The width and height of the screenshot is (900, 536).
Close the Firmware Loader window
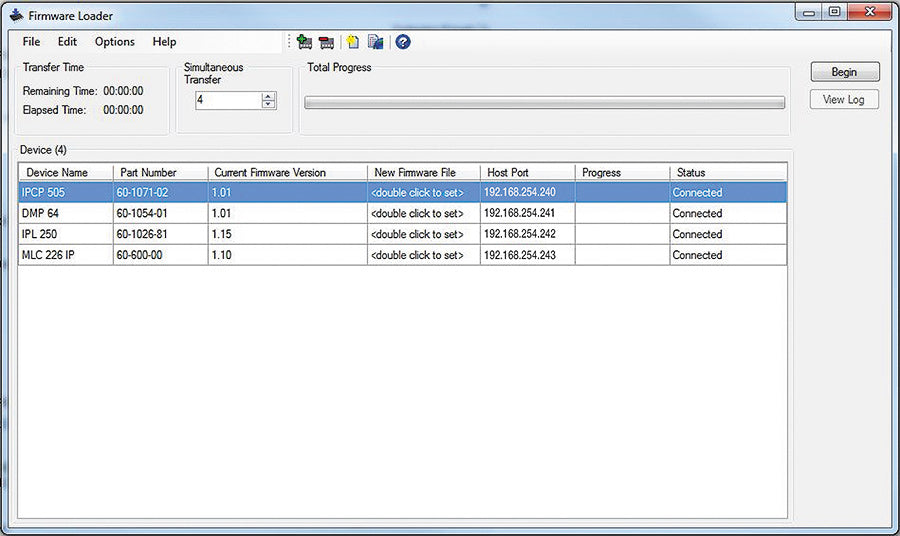pyautogui.click(x=870, y=12)
